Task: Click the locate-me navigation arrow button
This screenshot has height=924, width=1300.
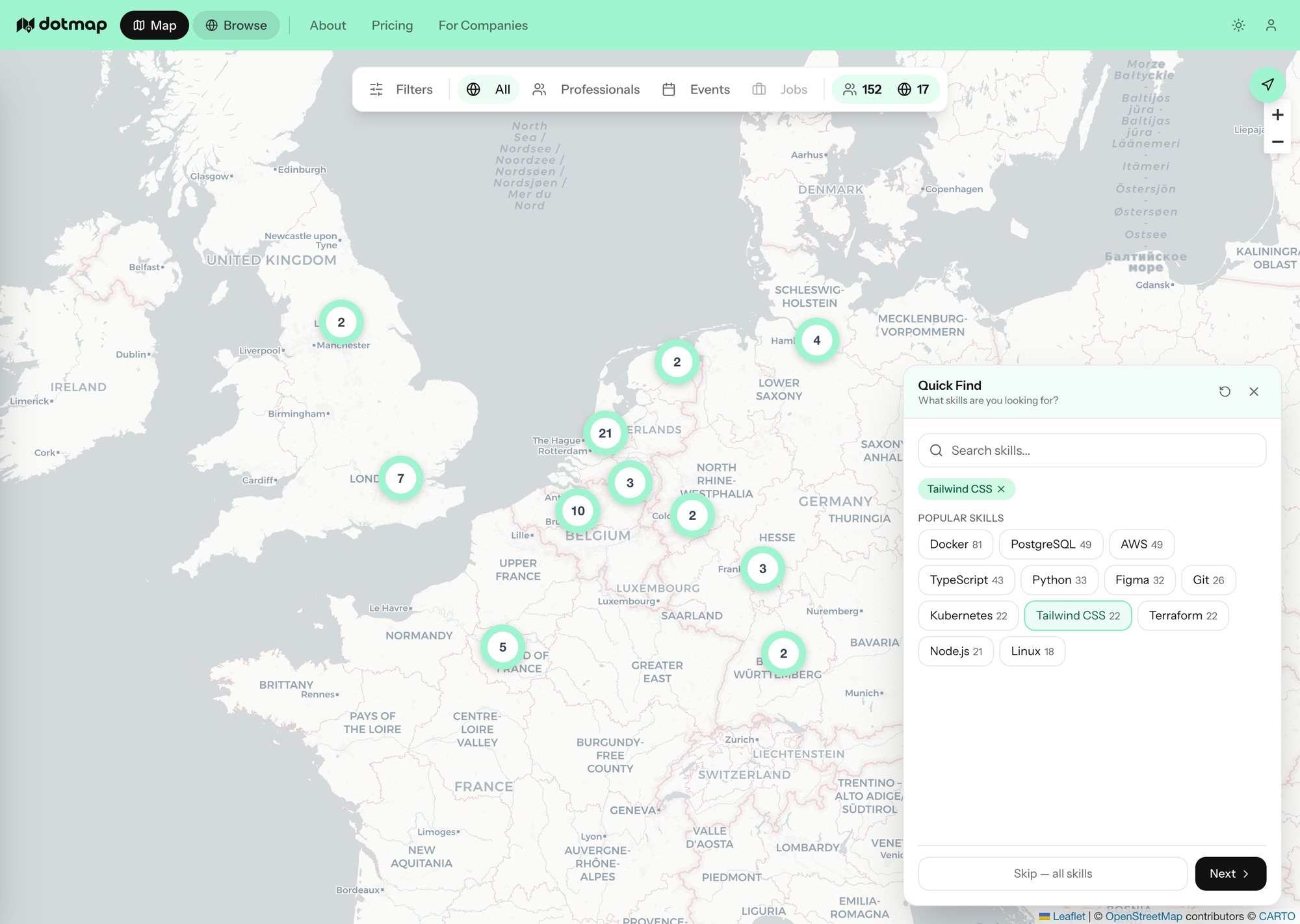Action: click(x=1267, y=84)
